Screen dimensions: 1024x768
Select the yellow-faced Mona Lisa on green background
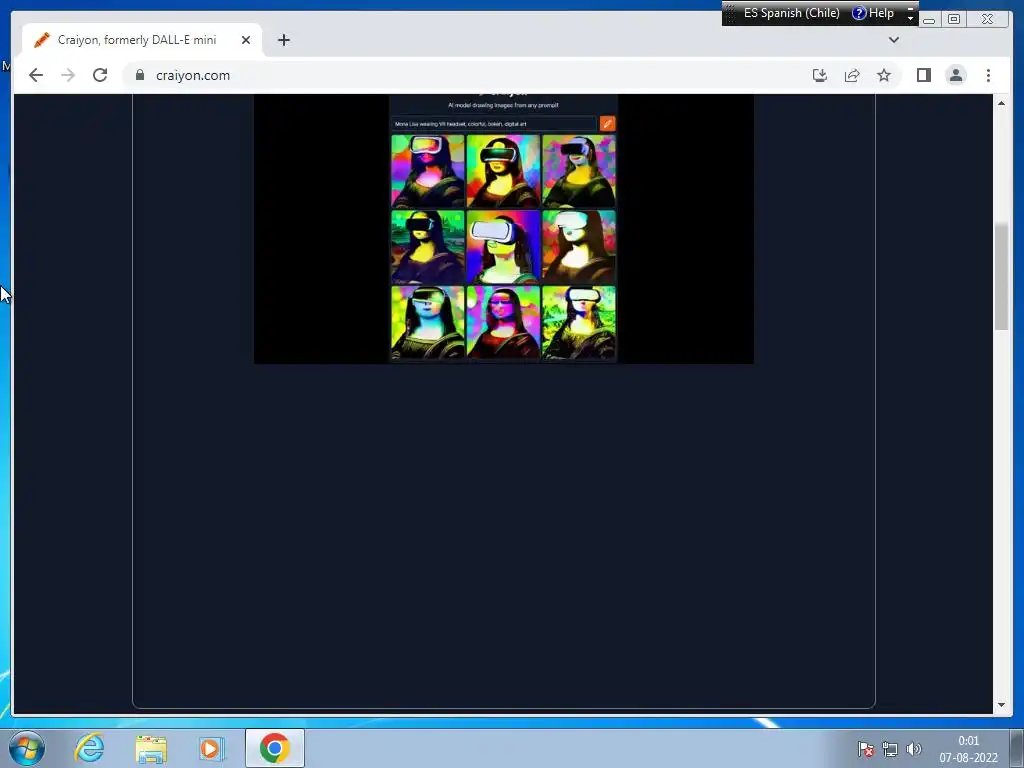click(x=428, y=246)
